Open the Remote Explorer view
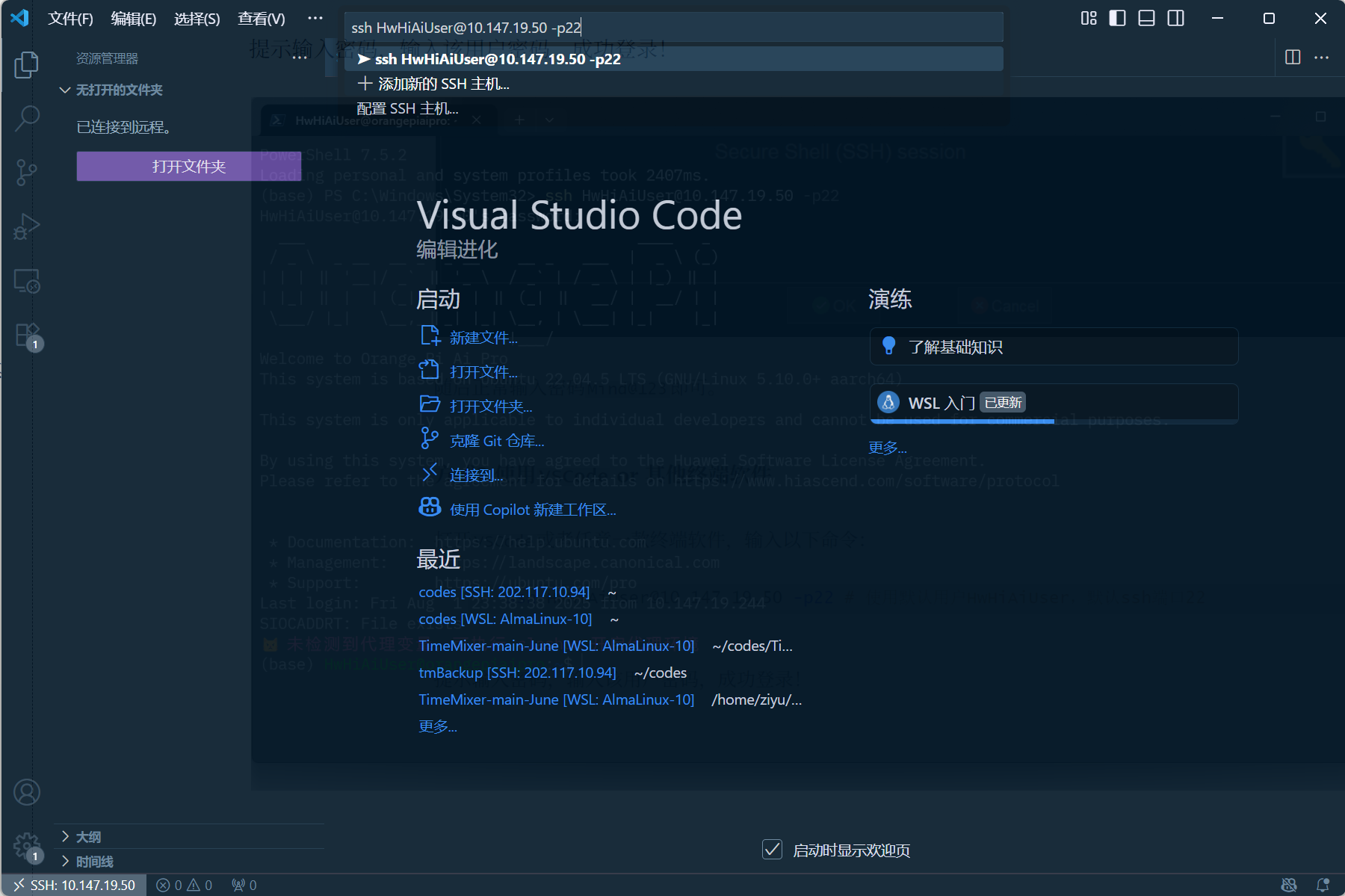1345x896 pixels. click(x=27, y=281)
